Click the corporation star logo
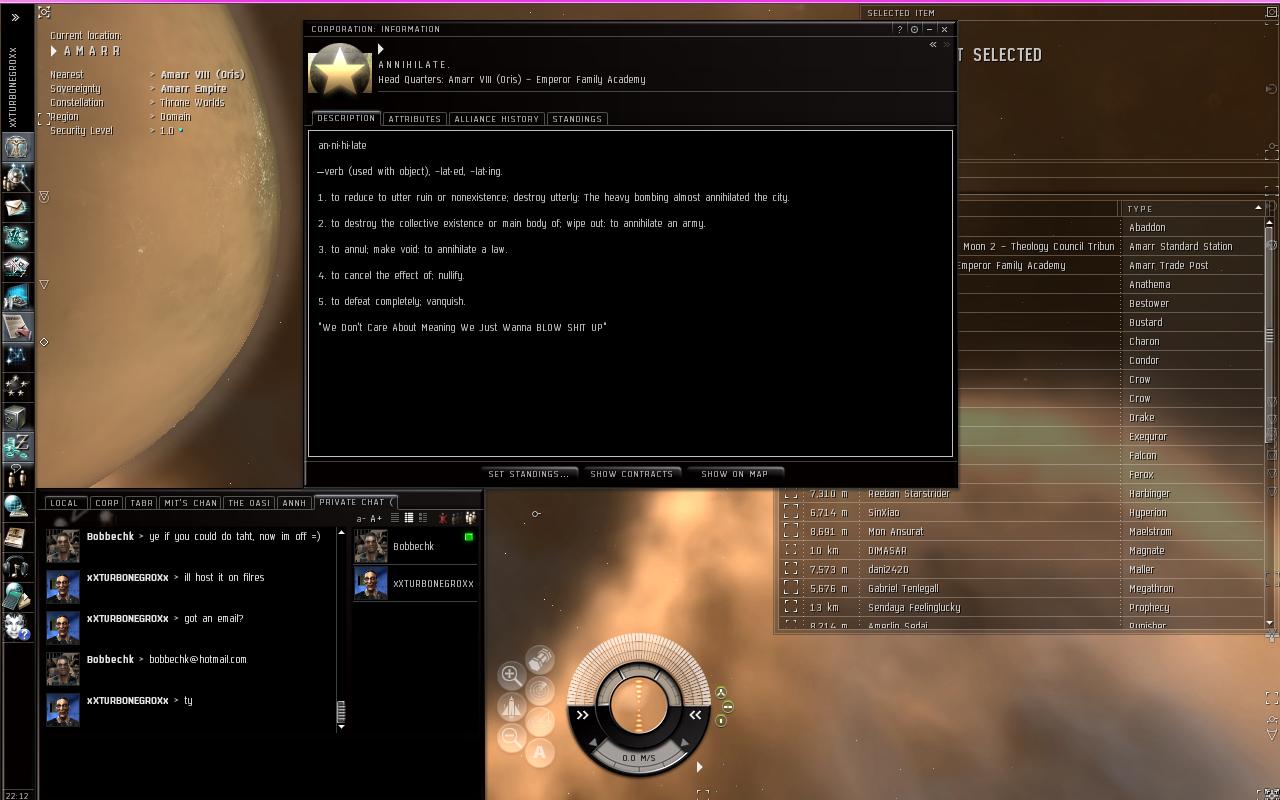 (x=340, y=69)
